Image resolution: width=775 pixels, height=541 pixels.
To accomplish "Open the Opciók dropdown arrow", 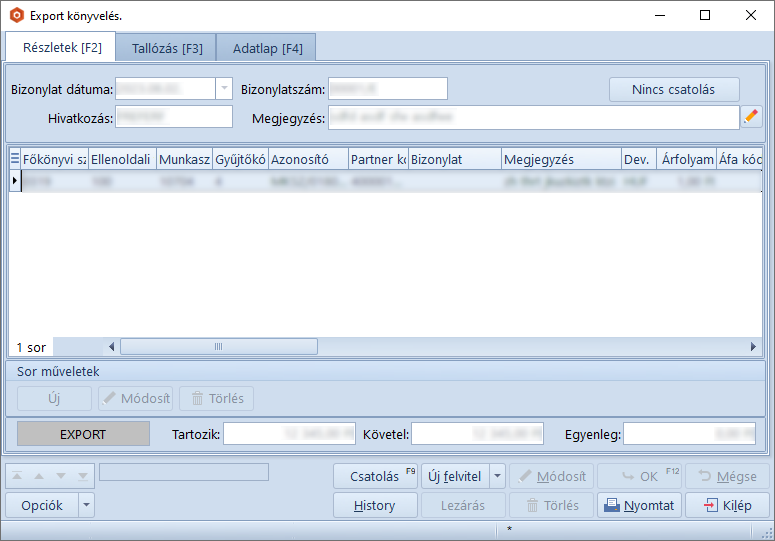I will click(86, 506).
